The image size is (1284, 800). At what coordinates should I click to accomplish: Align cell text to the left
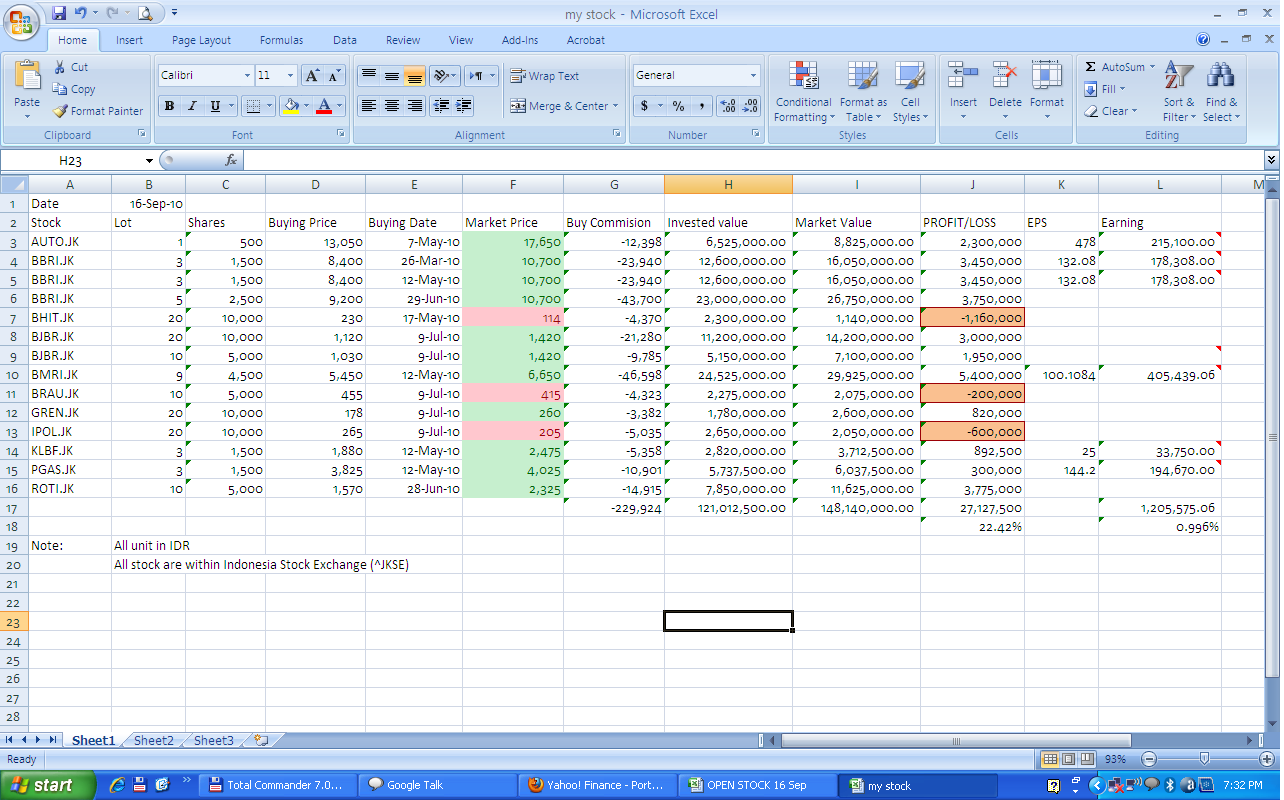pos(368,106)
